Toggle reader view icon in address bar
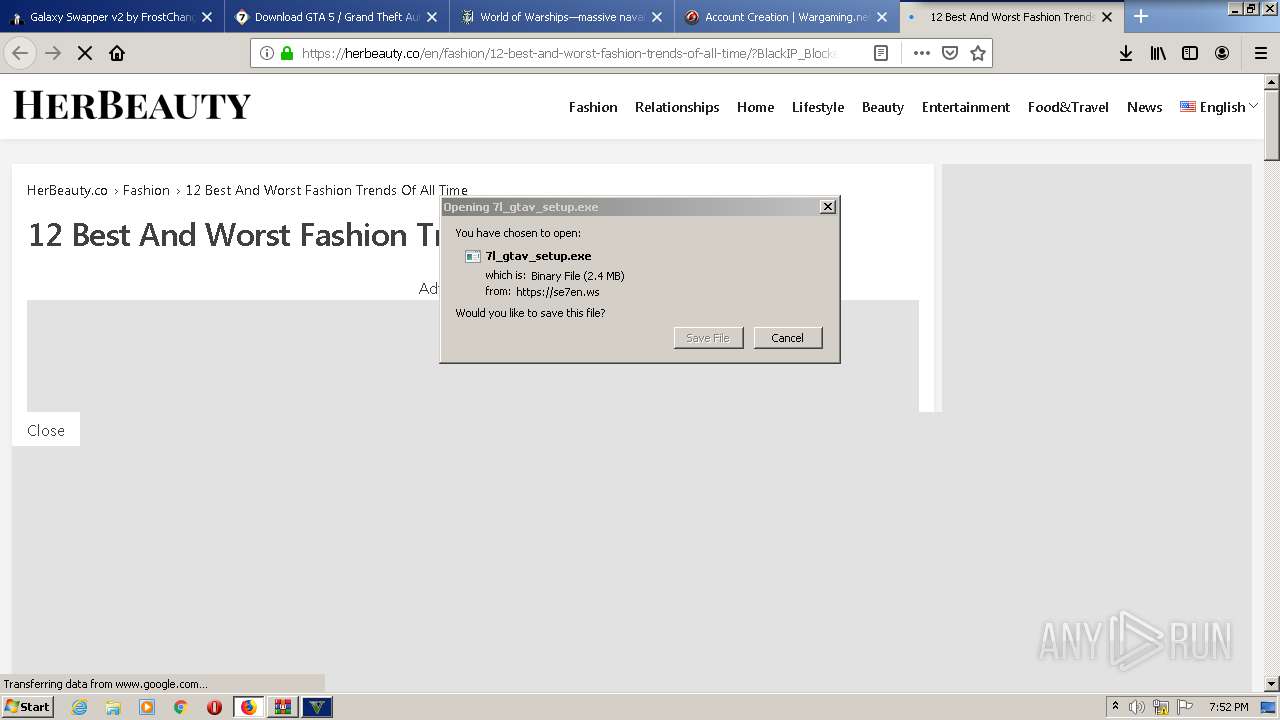 (881, 54)
